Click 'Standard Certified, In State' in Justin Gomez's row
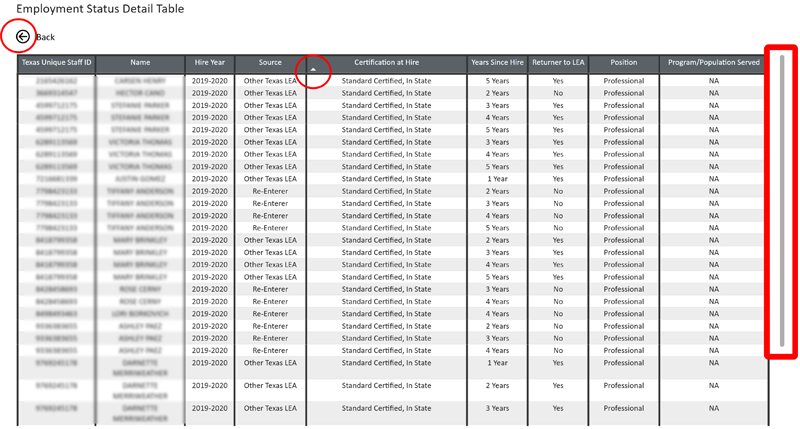The height and width of the screenshot is (429, 800). click(386, 179)
